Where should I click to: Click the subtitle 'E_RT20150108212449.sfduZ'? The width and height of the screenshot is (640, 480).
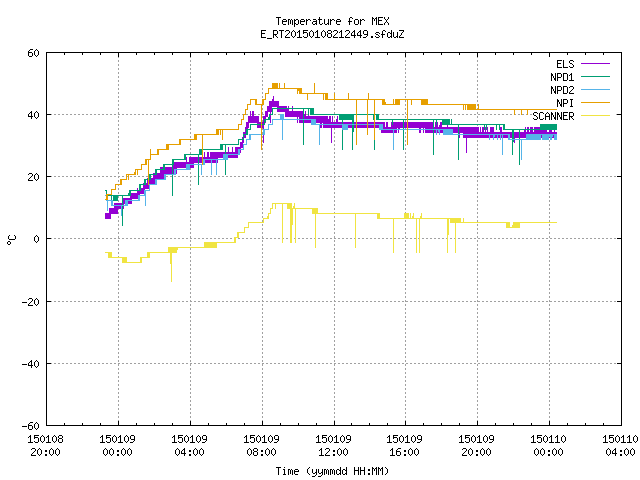(x=332, y=34)
